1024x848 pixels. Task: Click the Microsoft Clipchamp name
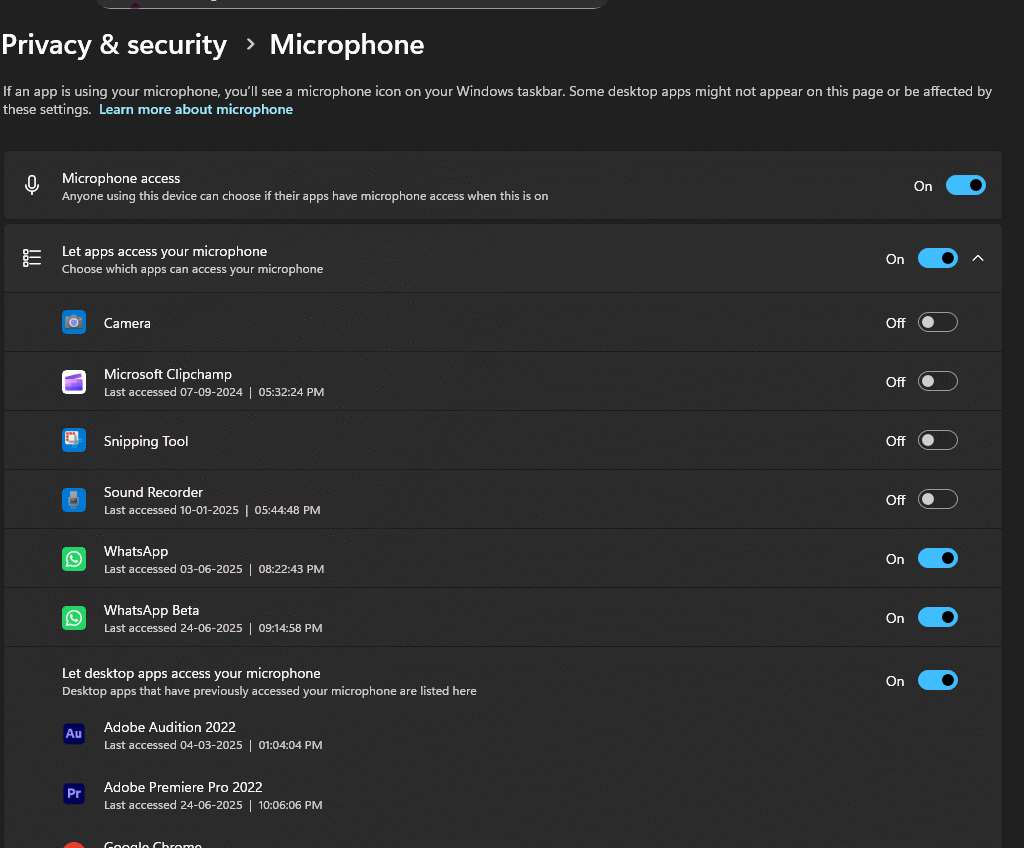pos(168,374)
